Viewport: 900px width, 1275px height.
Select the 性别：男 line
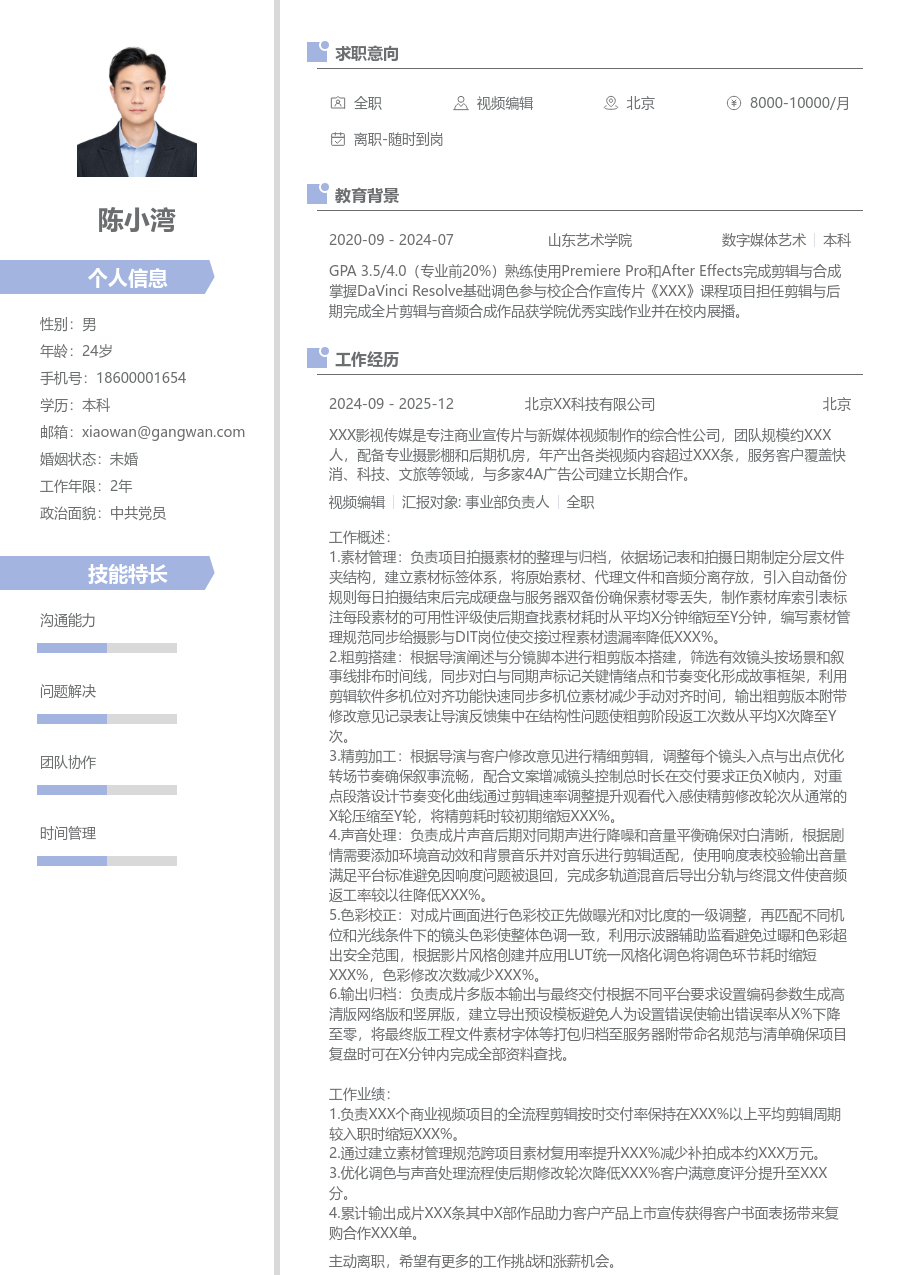68,324
